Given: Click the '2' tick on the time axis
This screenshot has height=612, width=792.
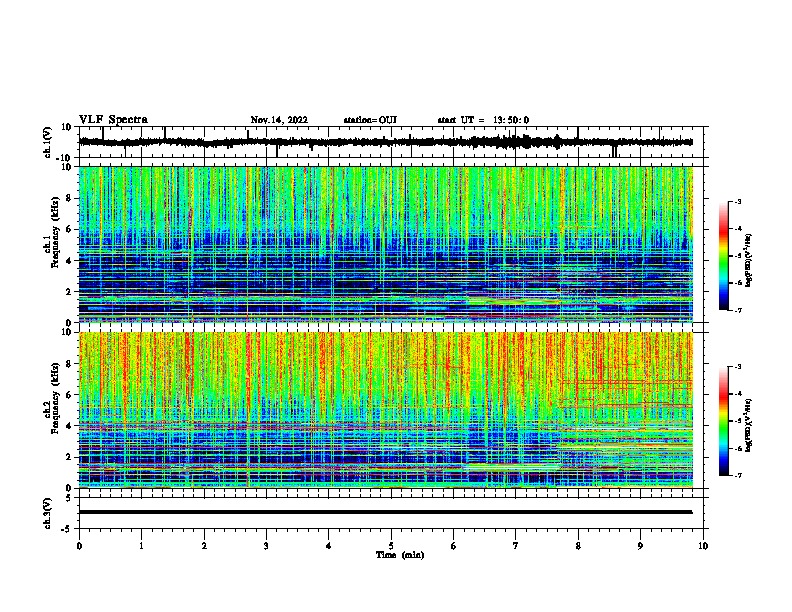Looking at the screenshot, I should [x=204, y=546].
